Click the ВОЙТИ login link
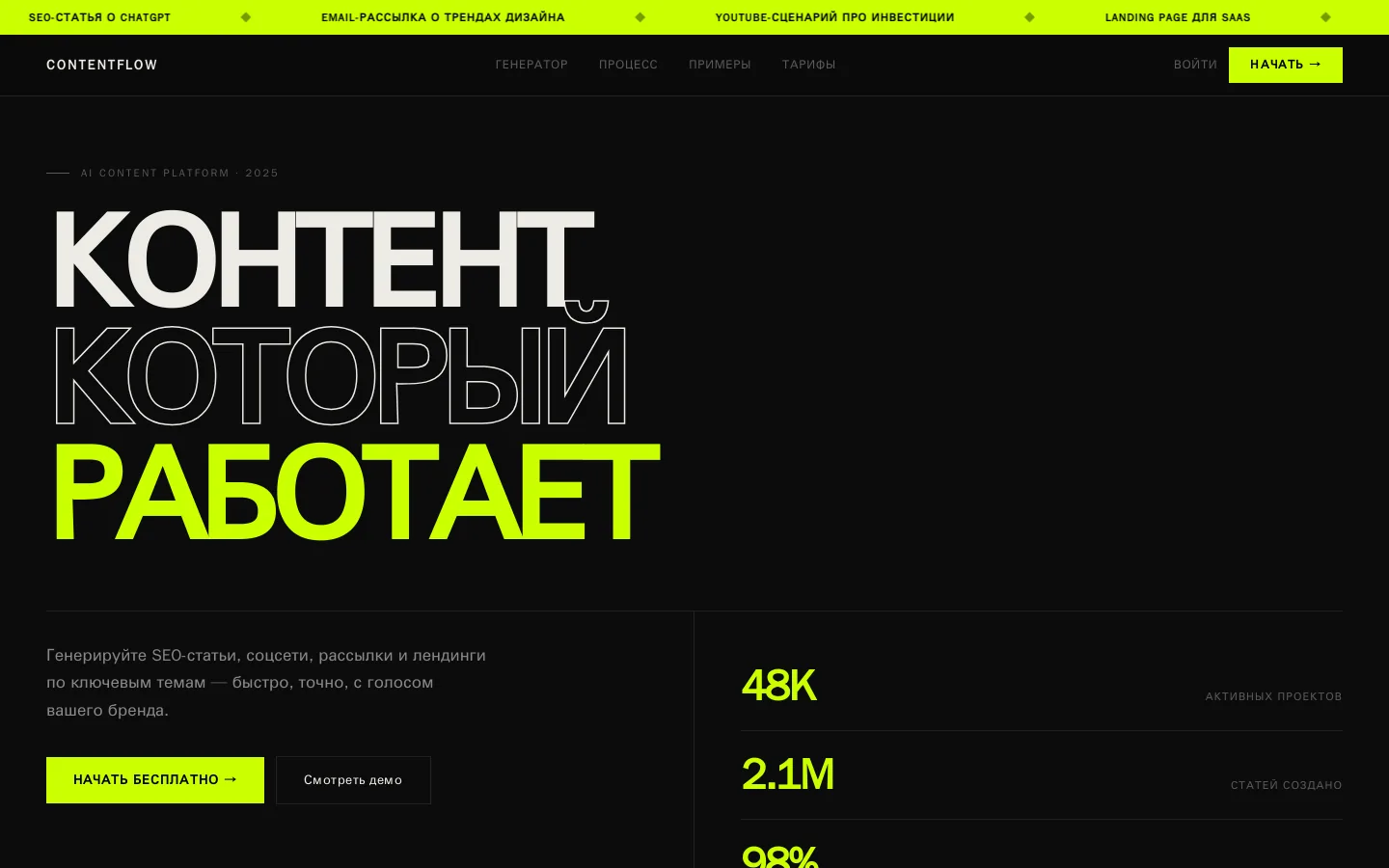 click(1195, 65)
